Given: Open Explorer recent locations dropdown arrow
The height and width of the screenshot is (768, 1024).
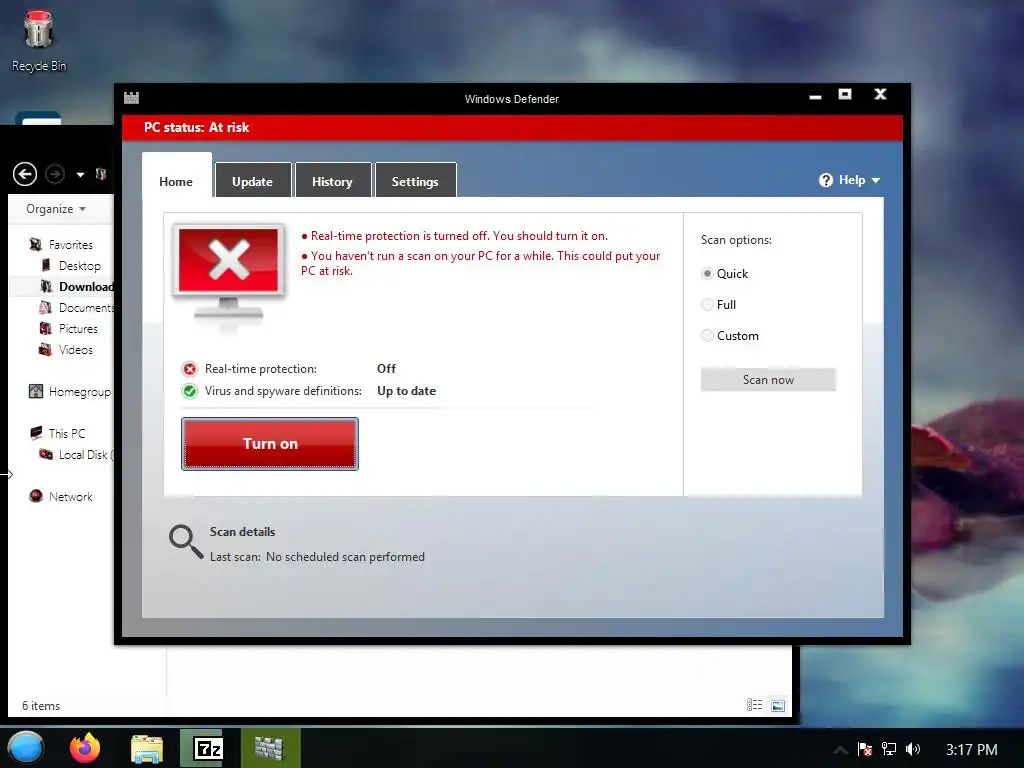Looking at the screenshot, I should [80, 174].
